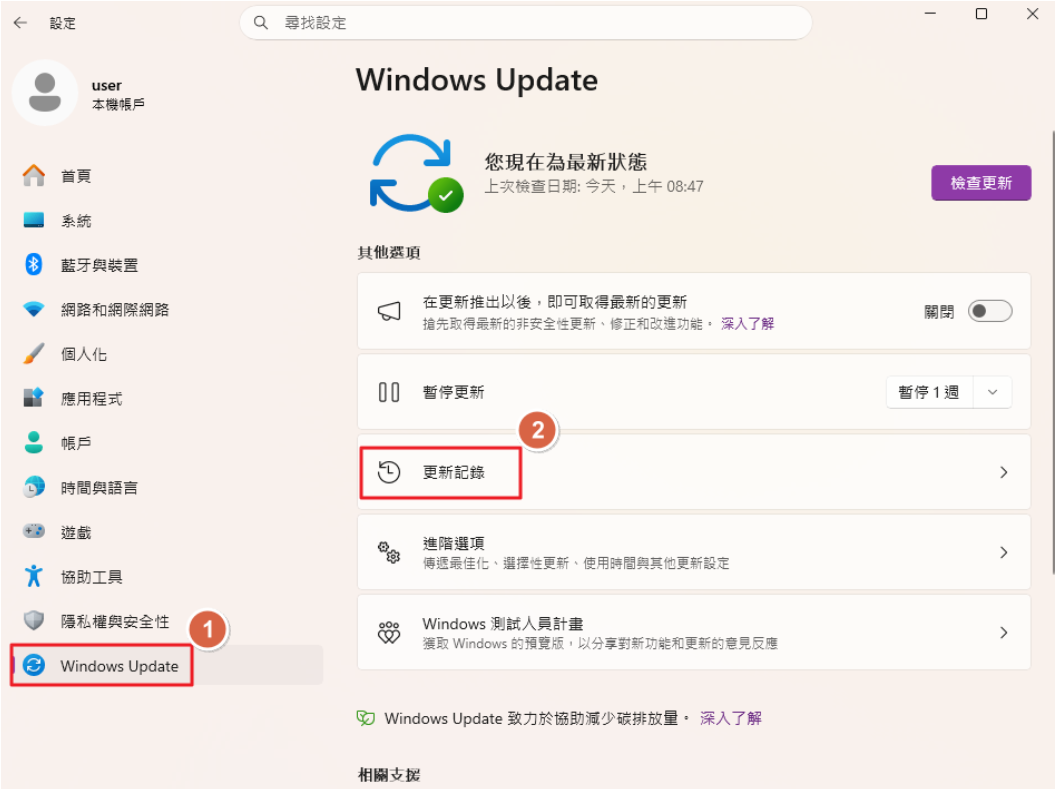Click 深入了解 link beside carbon emissions text
The height and width of the screenshot is (789, 1055).
pyautogui.click(x=731, y=718)
